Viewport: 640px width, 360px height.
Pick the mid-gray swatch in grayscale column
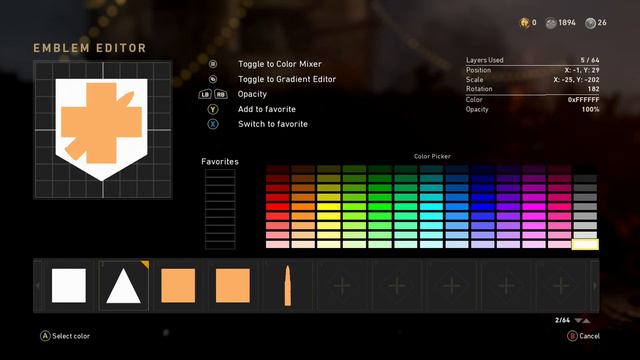click(585, 207)
